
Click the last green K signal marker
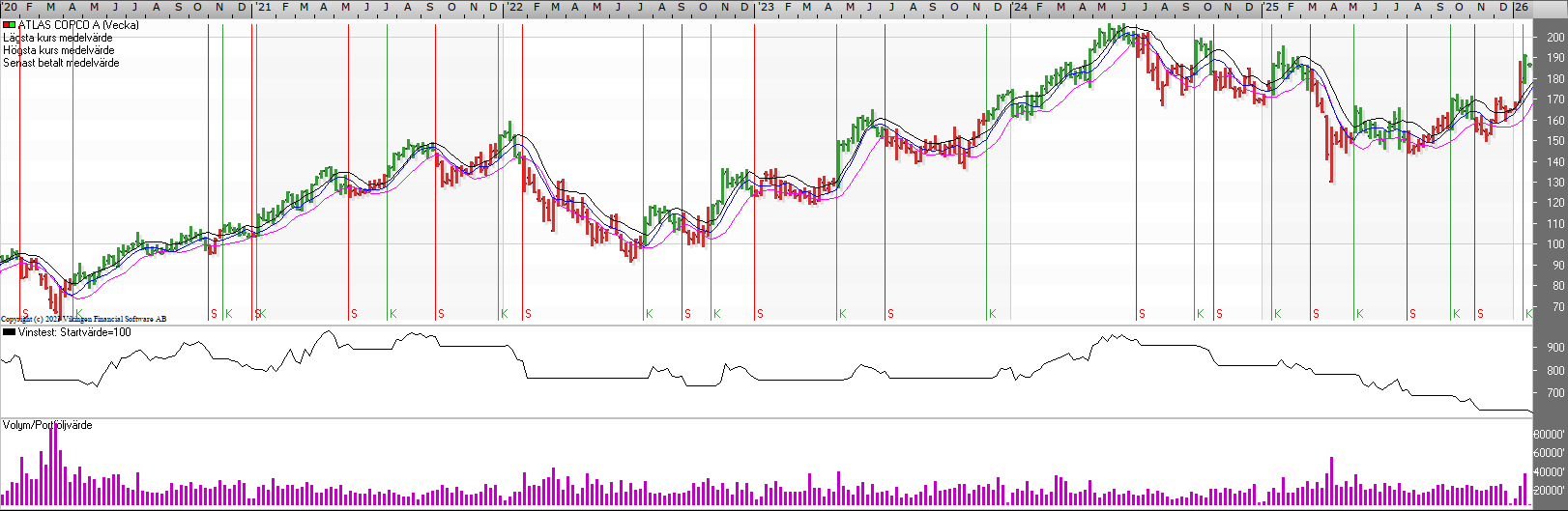(x=1528, y=314)
